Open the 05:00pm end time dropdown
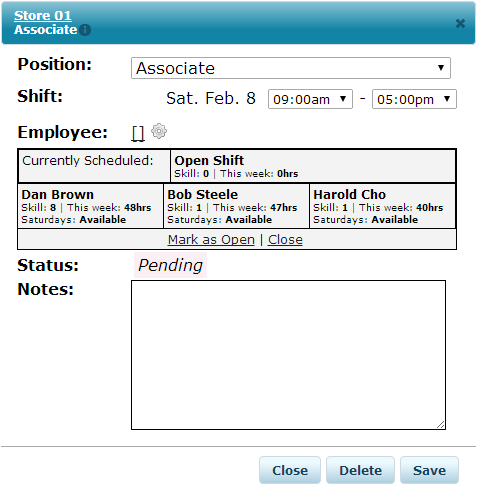477x497 pixels. point(414,99)
